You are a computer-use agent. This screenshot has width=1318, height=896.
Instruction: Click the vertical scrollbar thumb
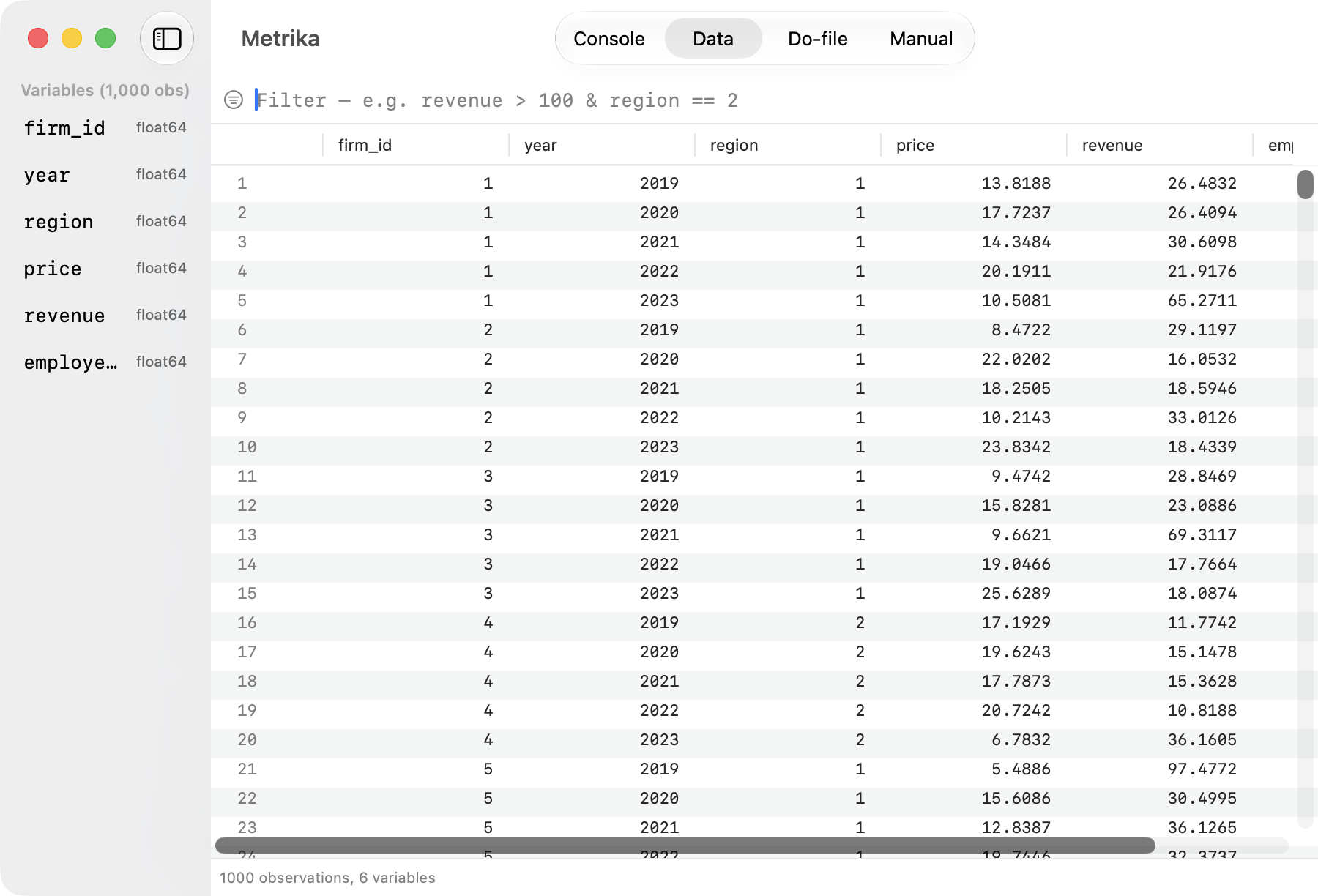point(1305,184)
